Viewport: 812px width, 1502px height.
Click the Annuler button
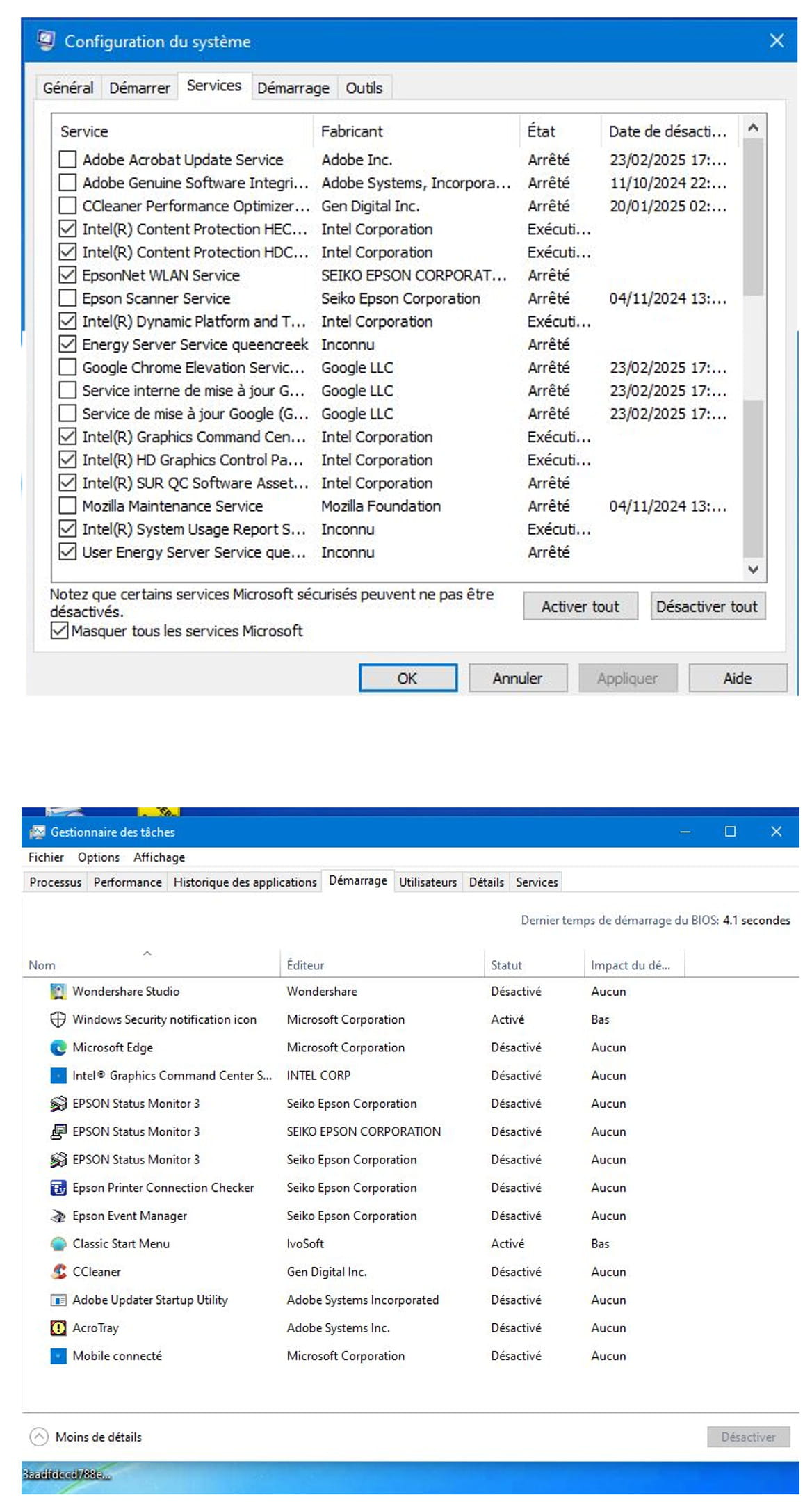click(518, 678)
